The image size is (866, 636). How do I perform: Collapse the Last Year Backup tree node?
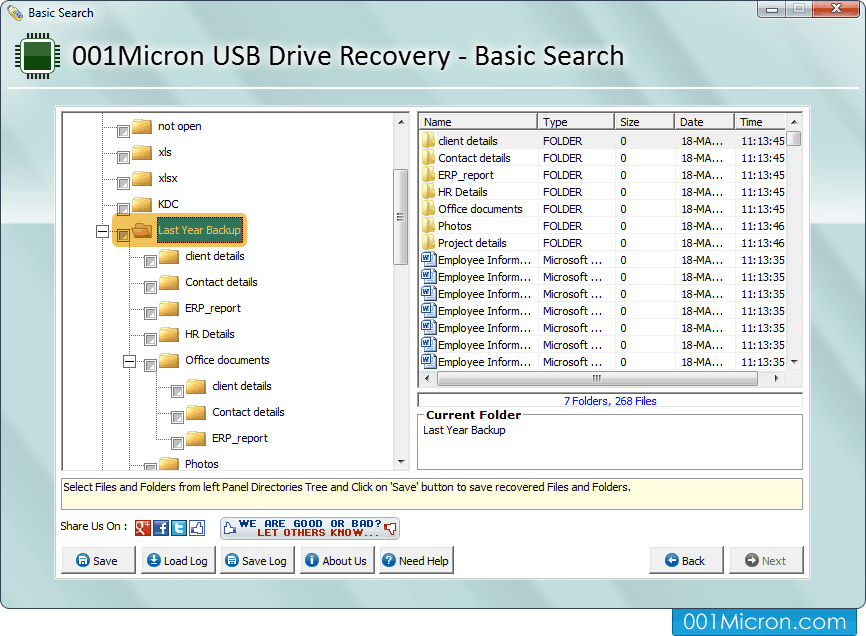[x=102, y=230]
